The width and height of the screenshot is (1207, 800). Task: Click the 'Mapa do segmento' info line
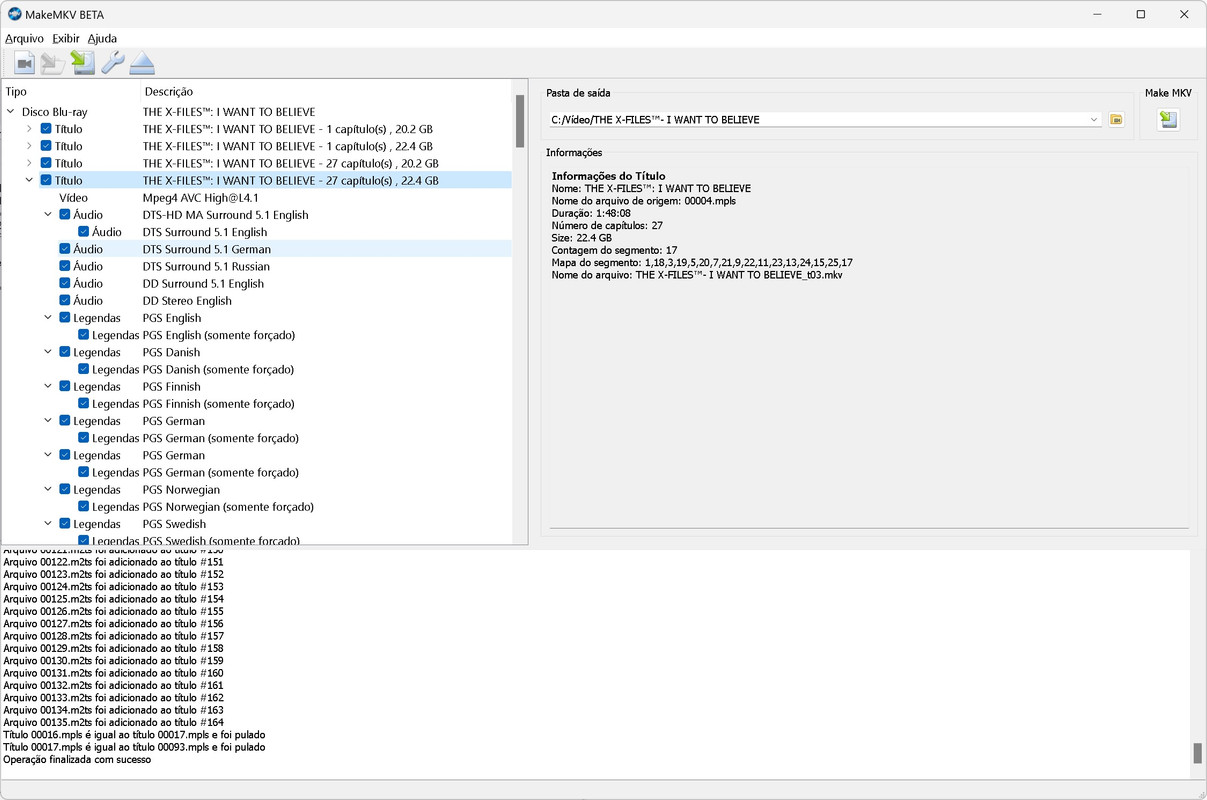(x=702, y=263)
